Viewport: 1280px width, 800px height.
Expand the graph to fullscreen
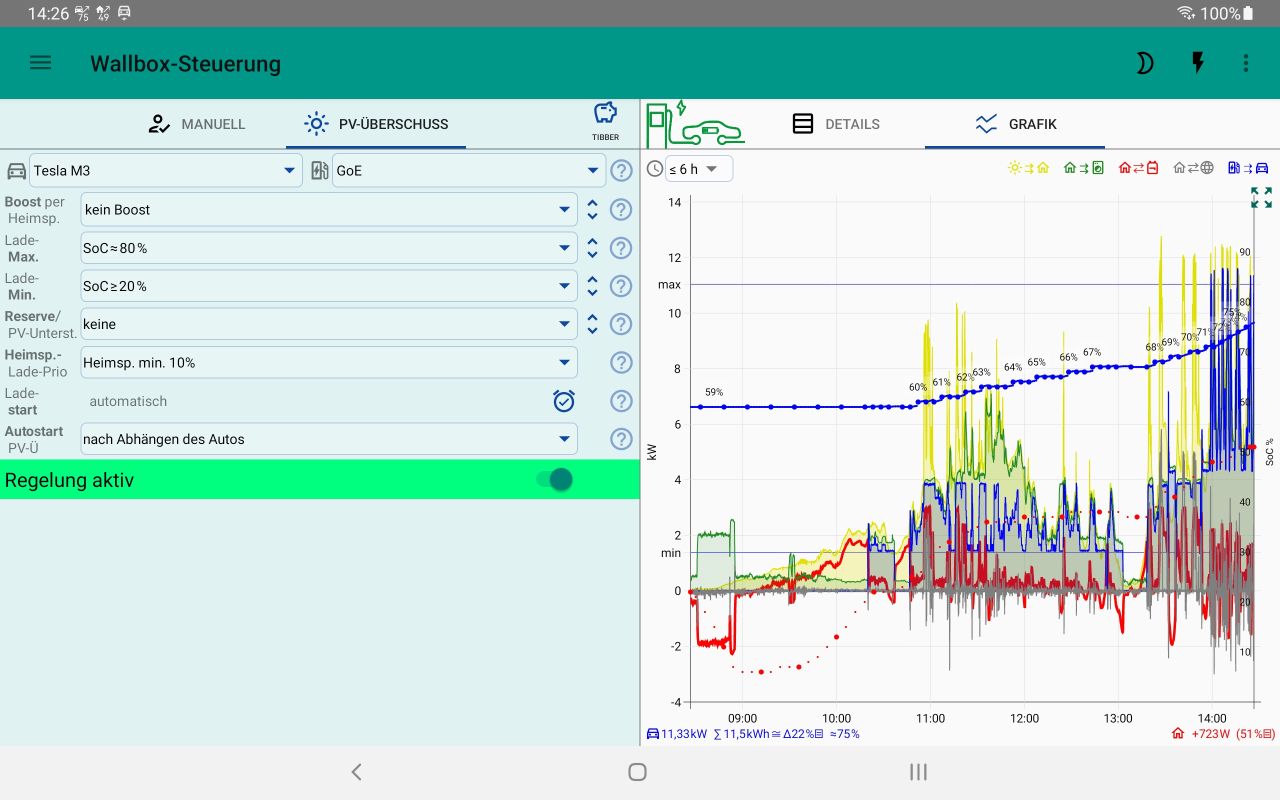[1261, 197]
